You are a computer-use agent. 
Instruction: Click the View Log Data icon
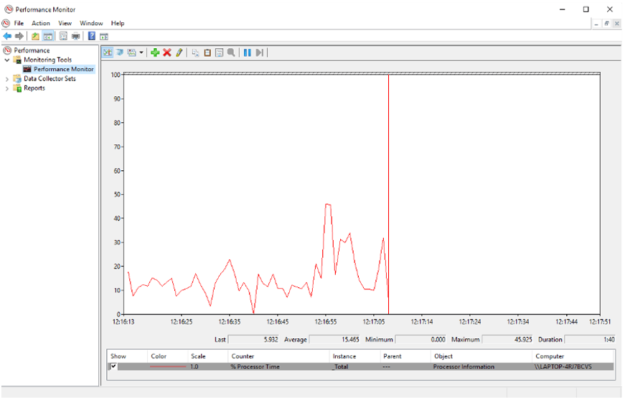(x=120, y=53)
